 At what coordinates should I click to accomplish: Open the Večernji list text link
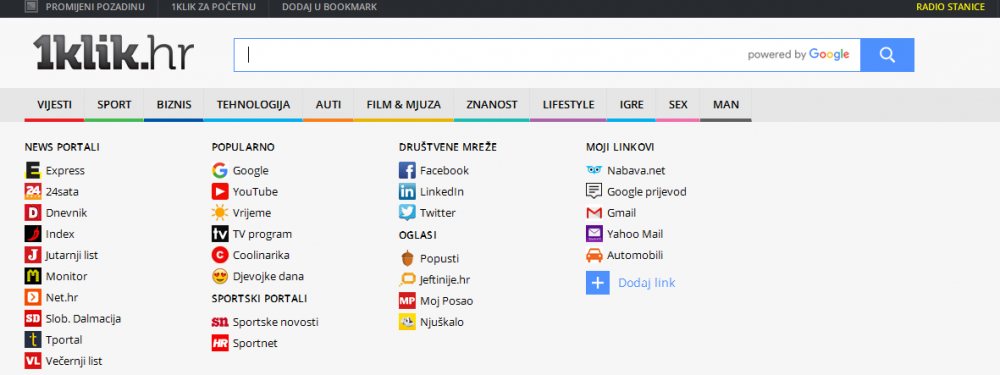tap(74, 360)
